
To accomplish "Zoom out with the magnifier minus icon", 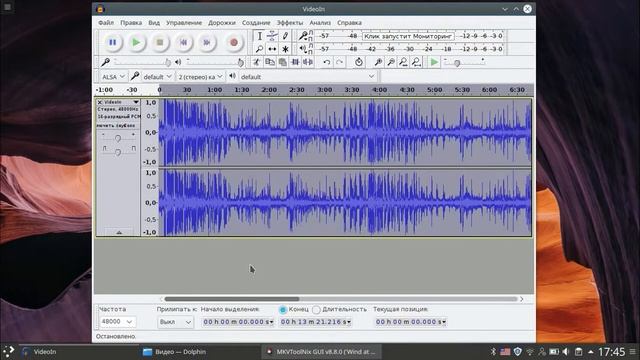I will (x=391, y=62).
